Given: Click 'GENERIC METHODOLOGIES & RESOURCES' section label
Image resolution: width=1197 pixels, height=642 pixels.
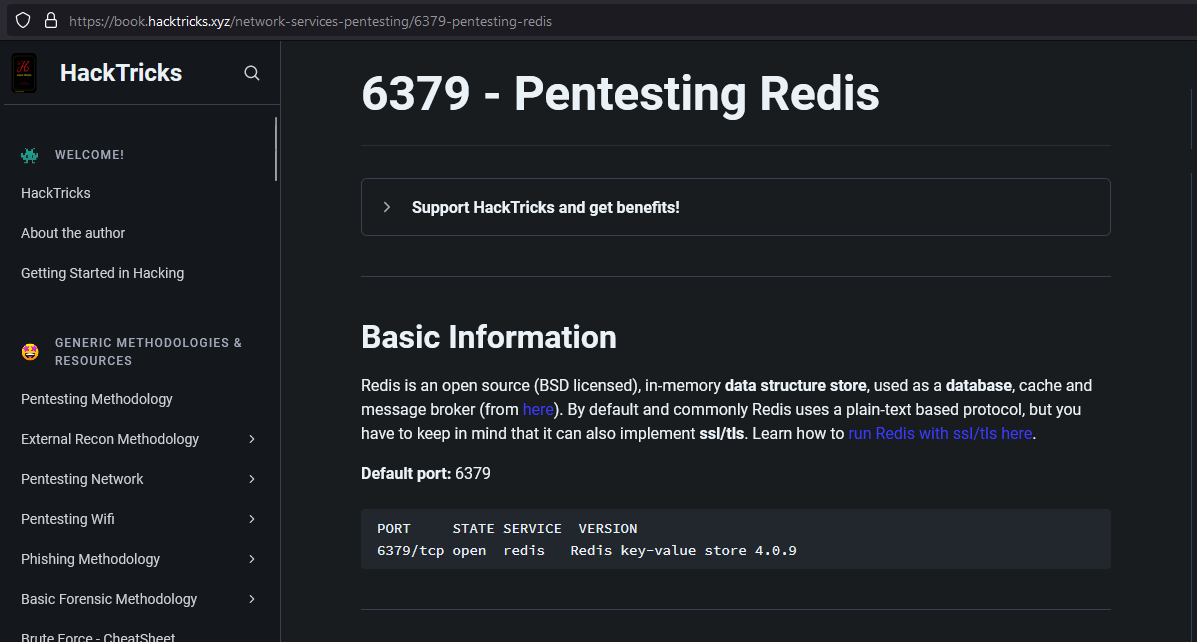Looking at the screenshot, I should point(148,352).
